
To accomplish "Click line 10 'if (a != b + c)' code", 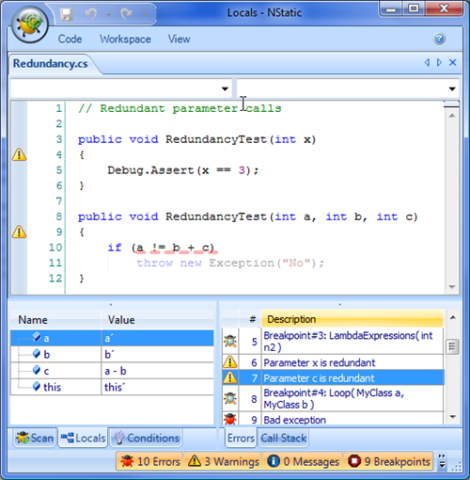I will (160, 248).
